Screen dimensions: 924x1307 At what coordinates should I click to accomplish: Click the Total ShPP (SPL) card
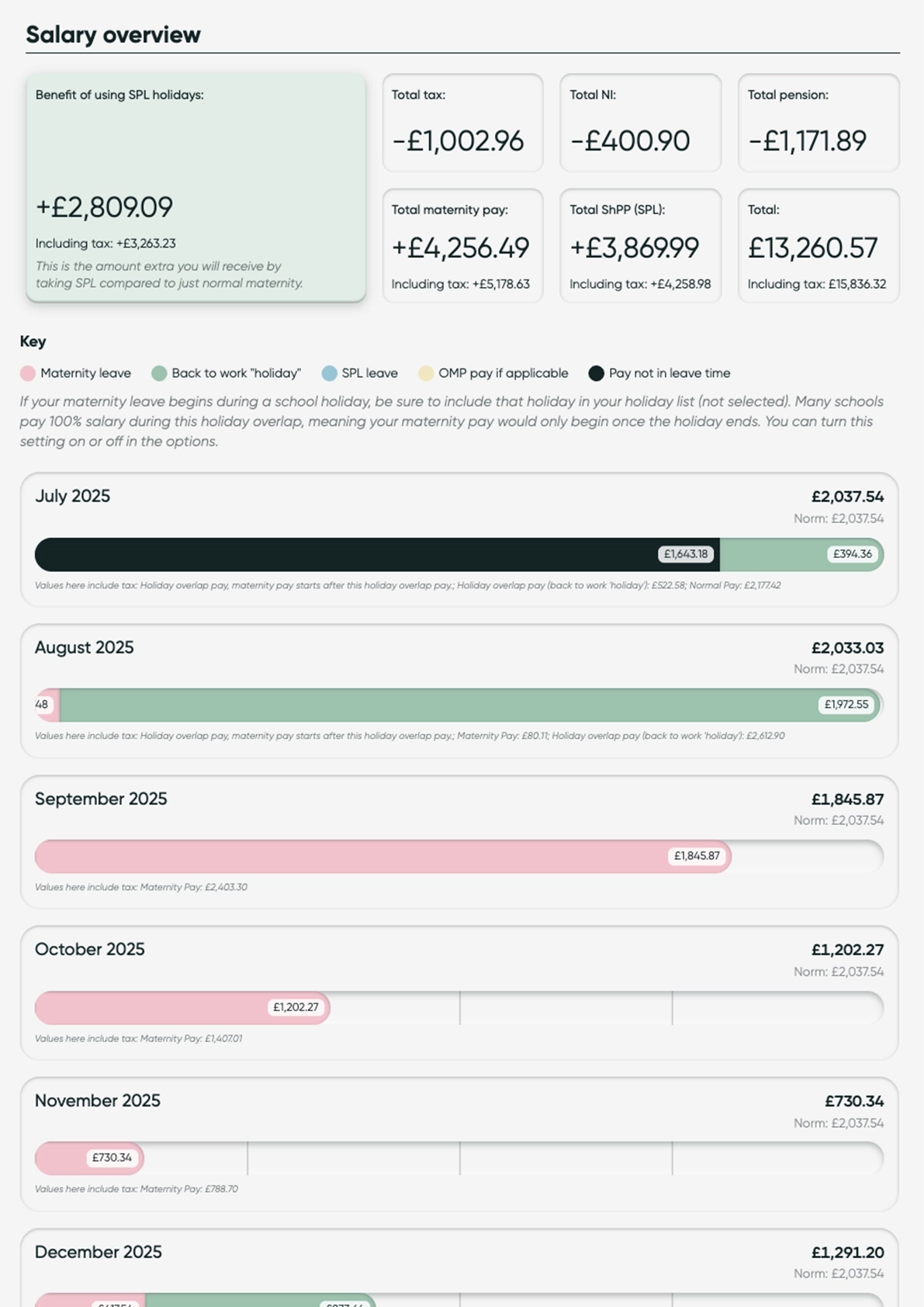click(x=640, y=245)
